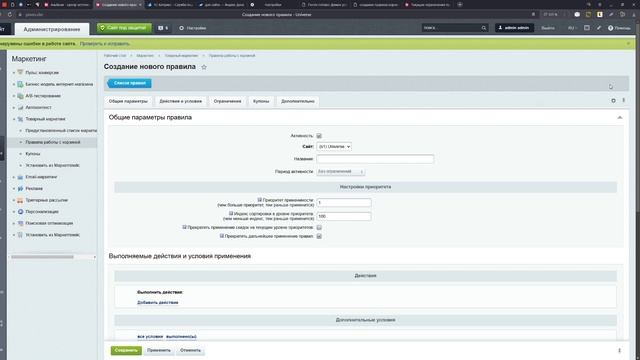Screen dimensions: 640x360
Task: Click the все условия link
Action: point(150,336)
